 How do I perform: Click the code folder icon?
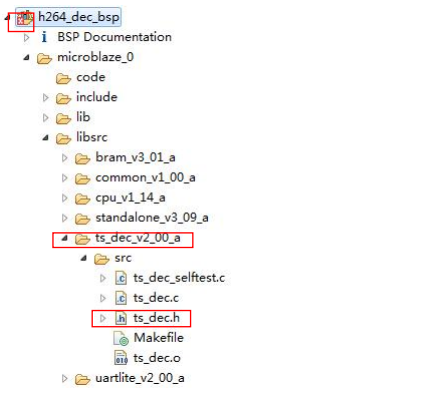coord(63,79)
